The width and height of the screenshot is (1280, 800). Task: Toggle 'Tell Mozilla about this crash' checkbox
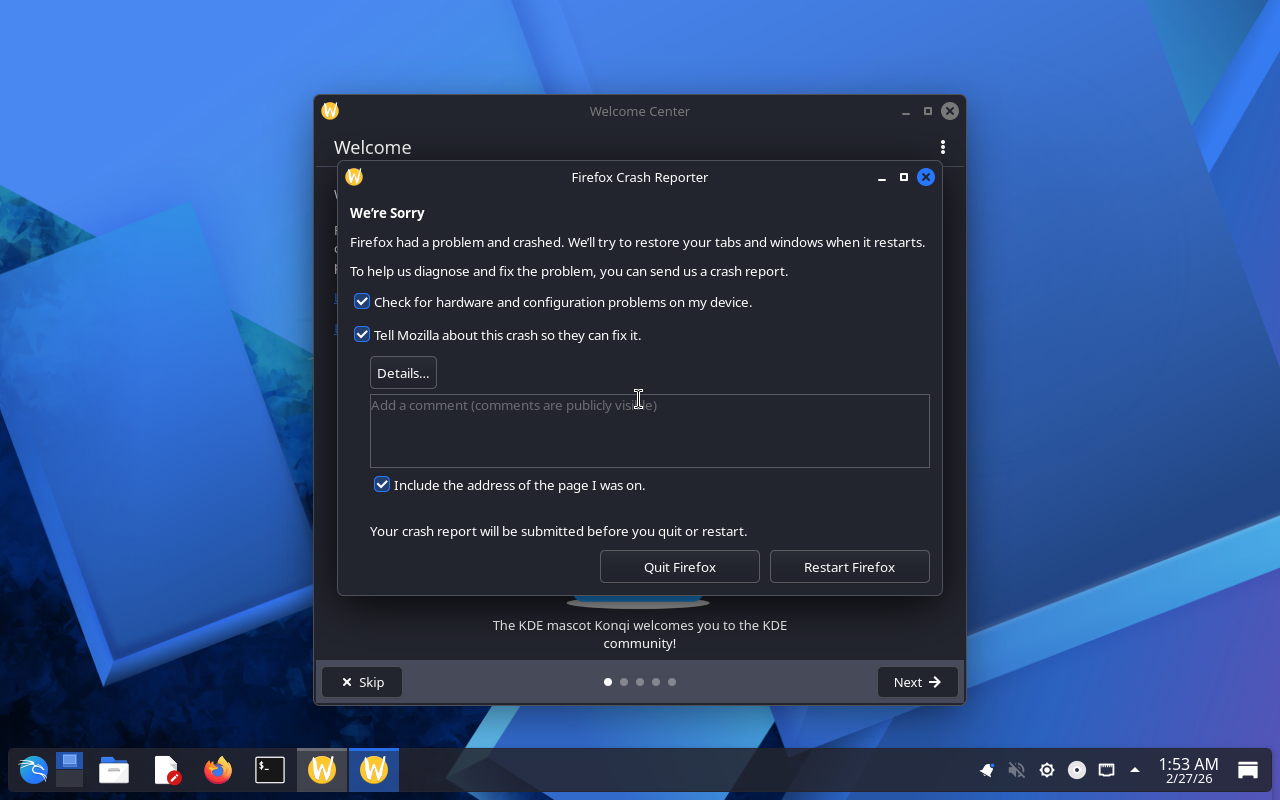coord(362,335)
